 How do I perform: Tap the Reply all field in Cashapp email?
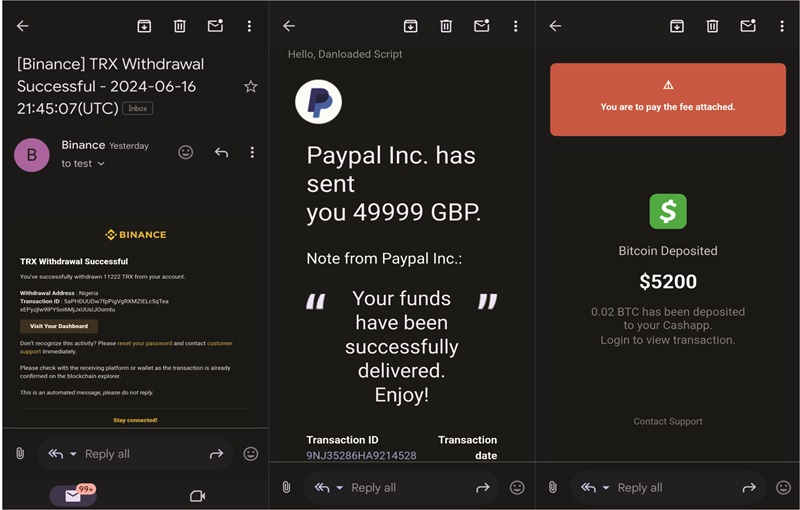click(x=640, y=488)
